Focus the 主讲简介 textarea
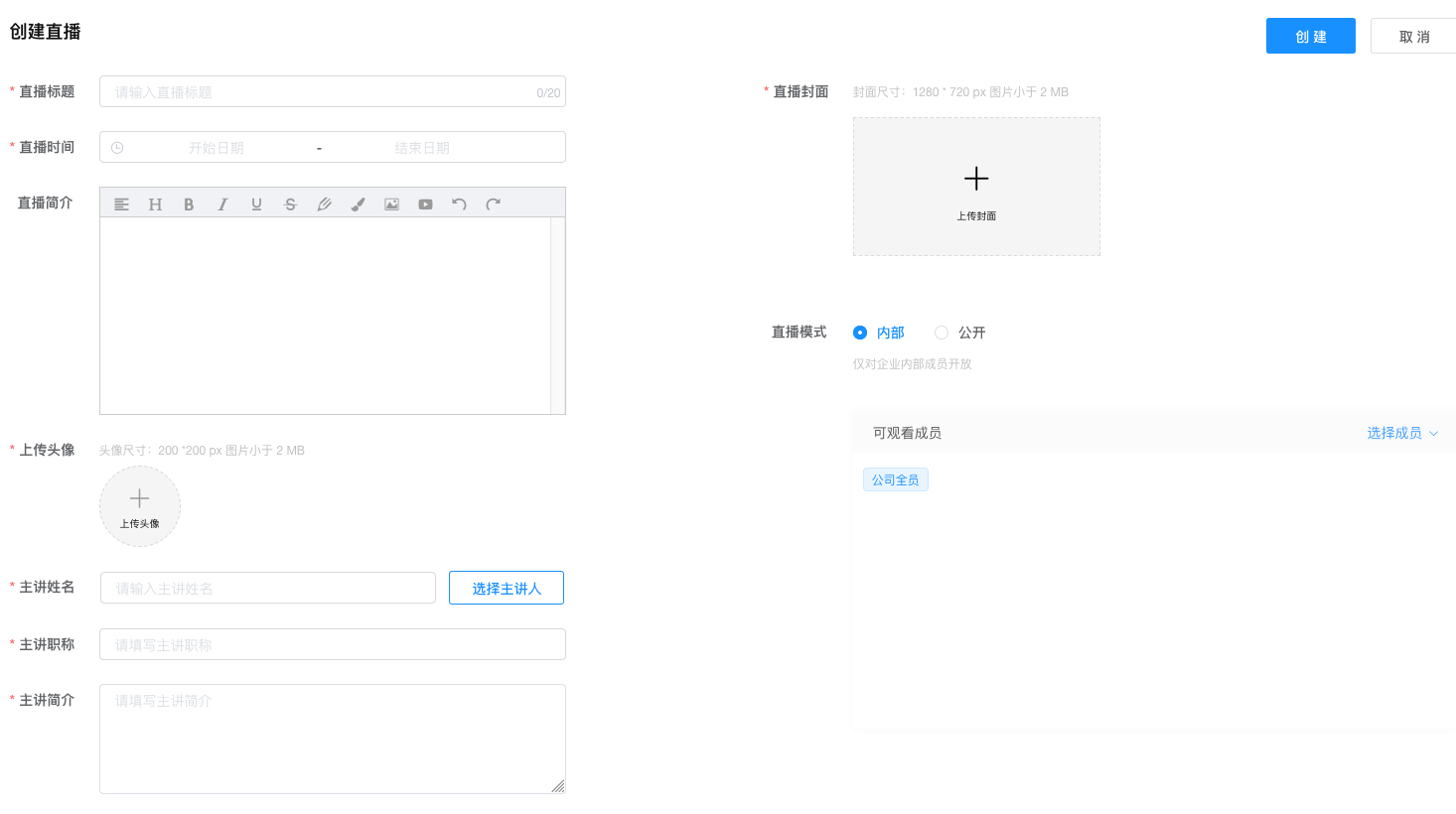Image resolution: width=1456 pixels, height=814 pixels. pos(333,739)
